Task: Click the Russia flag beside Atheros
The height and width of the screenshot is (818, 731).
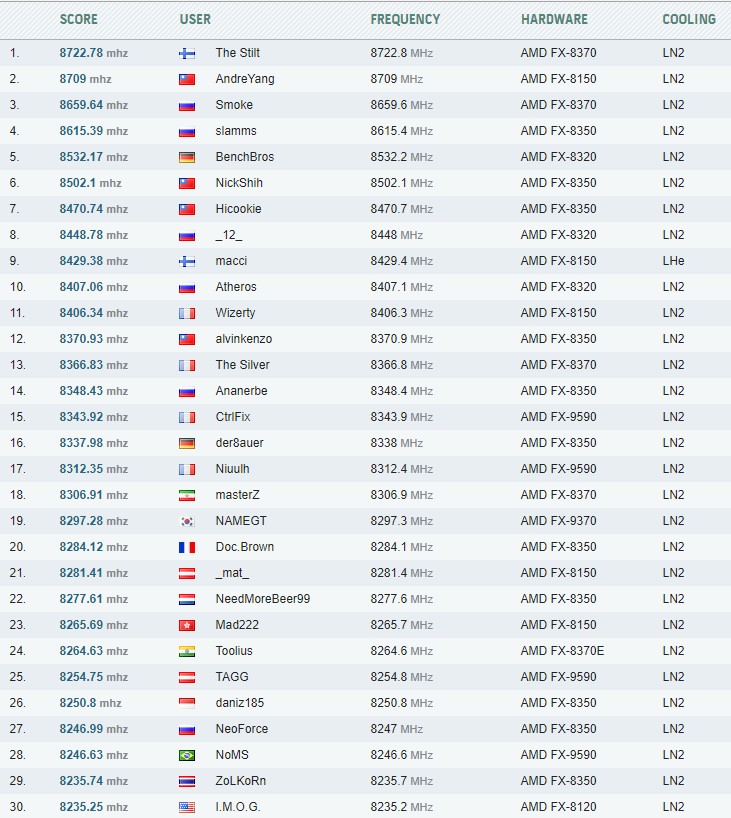Action: click(187, 287)
